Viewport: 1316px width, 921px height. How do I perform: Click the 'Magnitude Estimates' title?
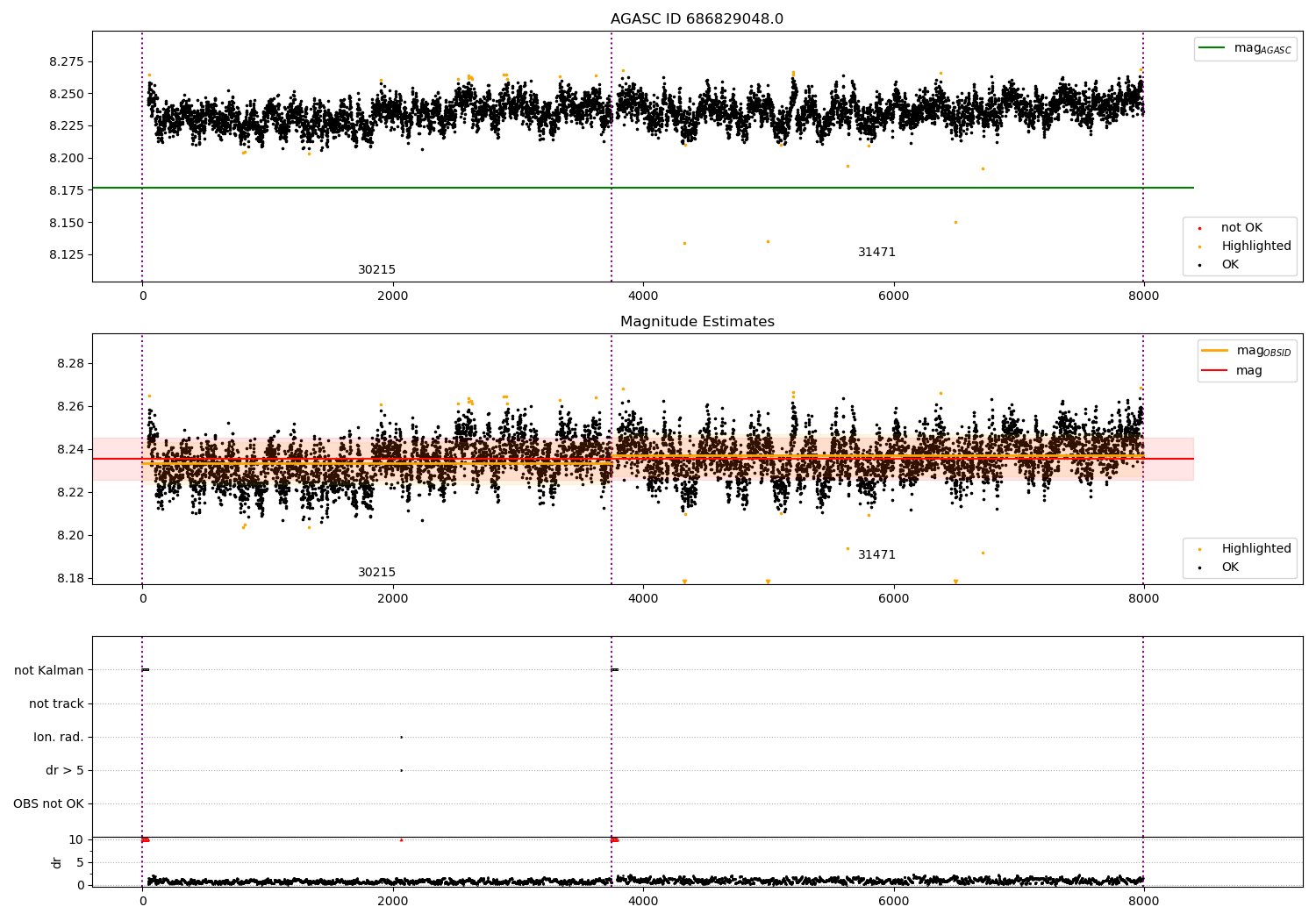tap(697, 322)
